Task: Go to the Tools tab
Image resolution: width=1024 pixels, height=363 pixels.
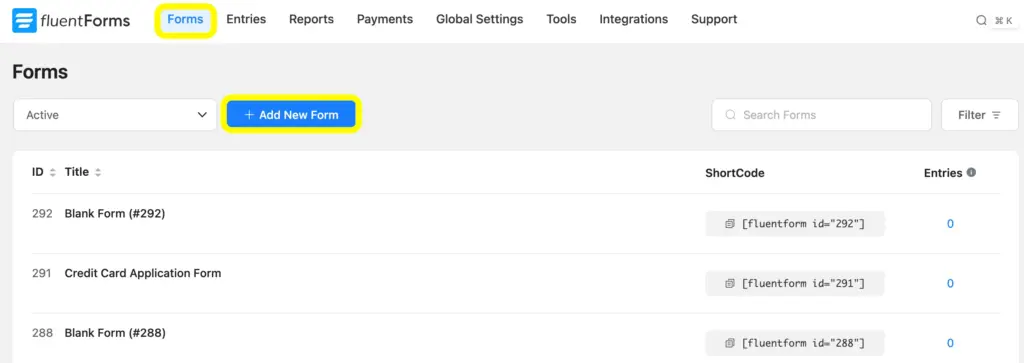Action: [x=562, y=20]
